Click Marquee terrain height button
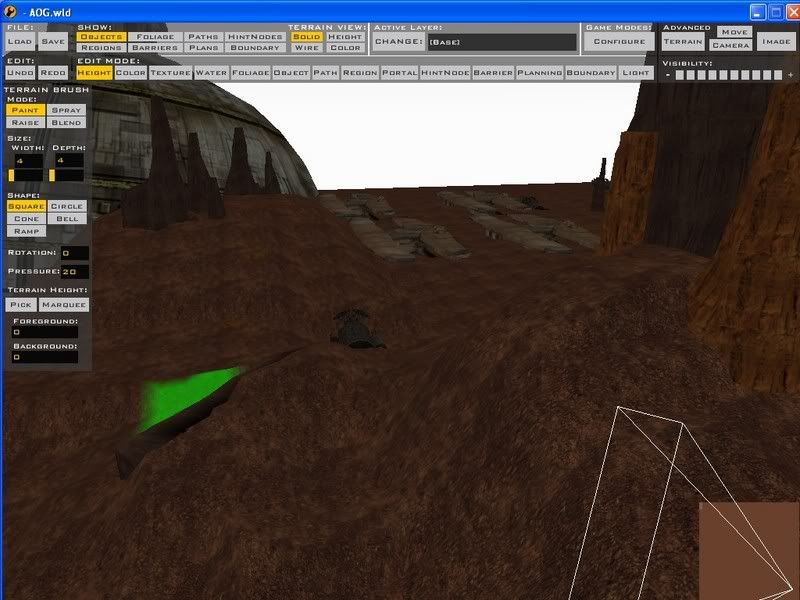Image resolution: width=800 pixels, height=600 pixels. [x=64, y=305]
